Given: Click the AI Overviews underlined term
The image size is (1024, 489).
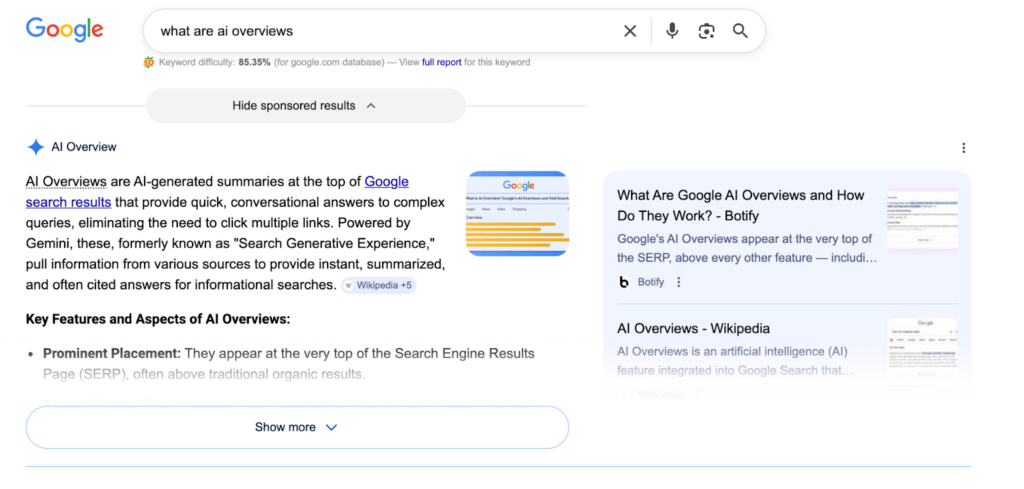Looking at the screenshot, I should (x=66, y=181).
